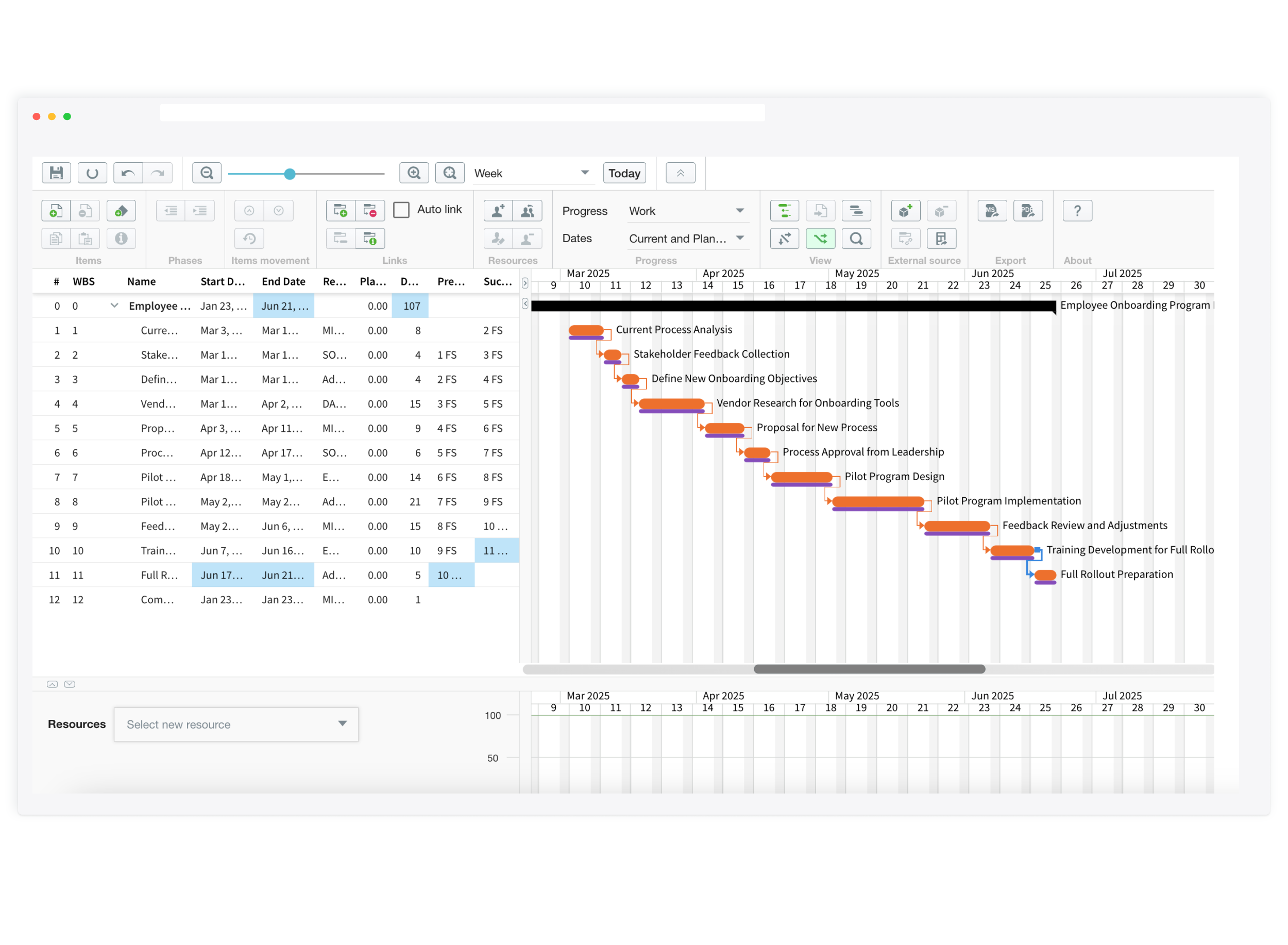This screenshot has height=945, width=1288.
Task: Click the undo arrow icon
Action: pos(128,173)
